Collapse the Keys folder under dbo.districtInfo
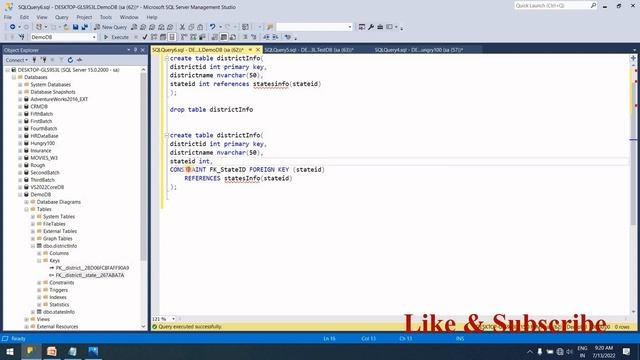Viewport: 640px width, 360px height. (39, 260)
